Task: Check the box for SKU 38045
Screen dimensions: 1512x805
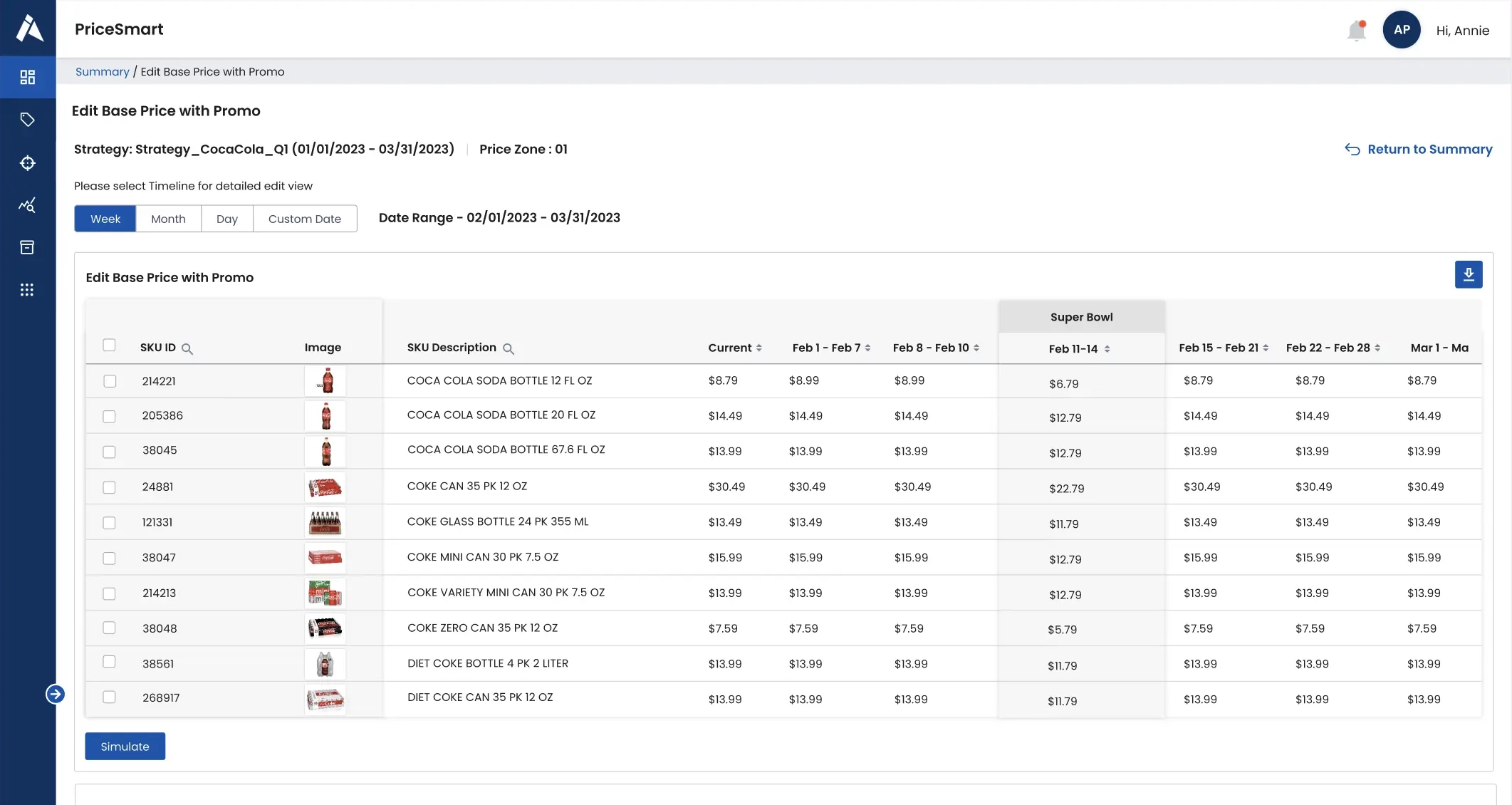Action: click(x=109, y=452)
